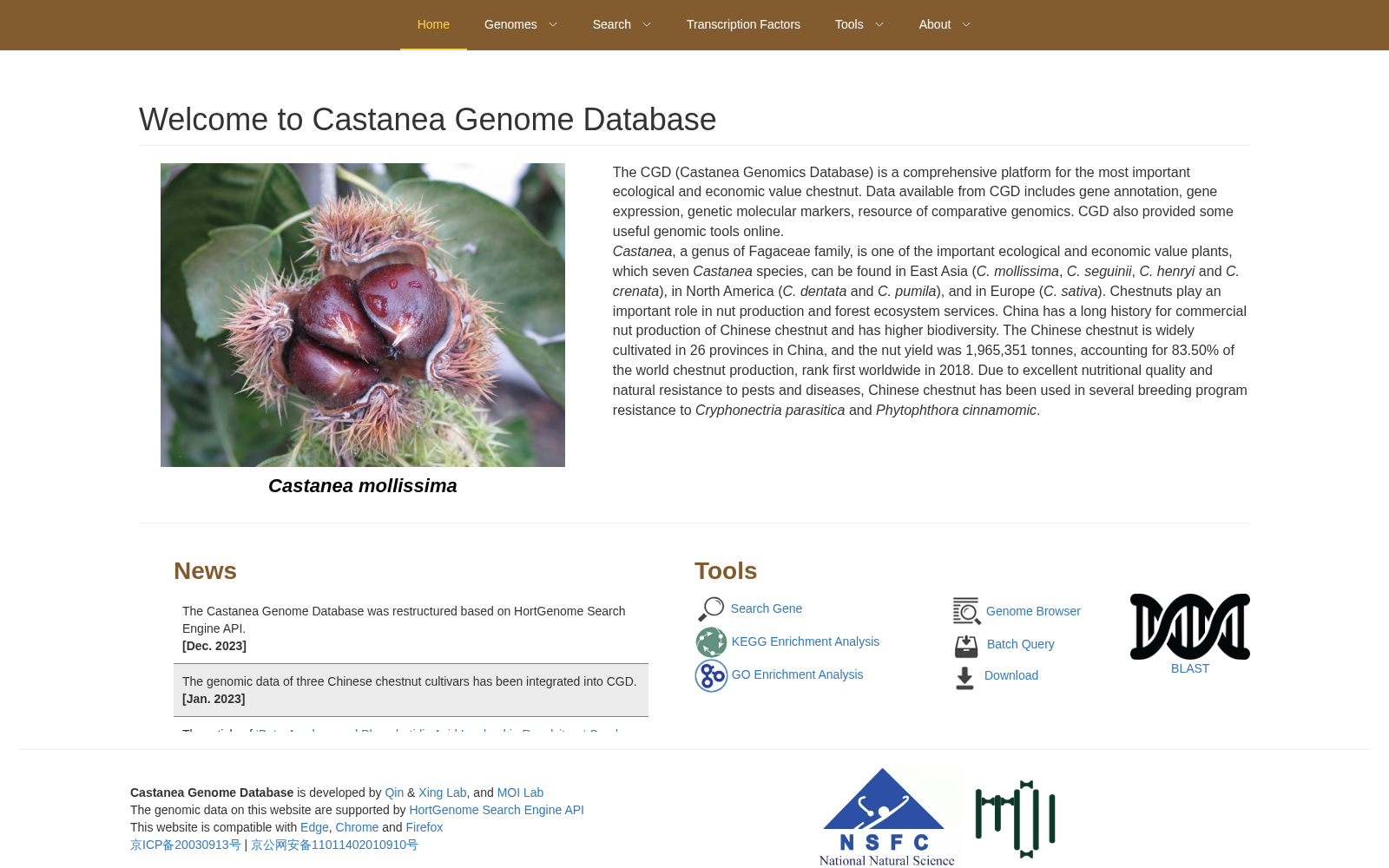1389x868 pixels.
Task: Open KEGG Enrichment Analysis link
Action: (806, 641)
